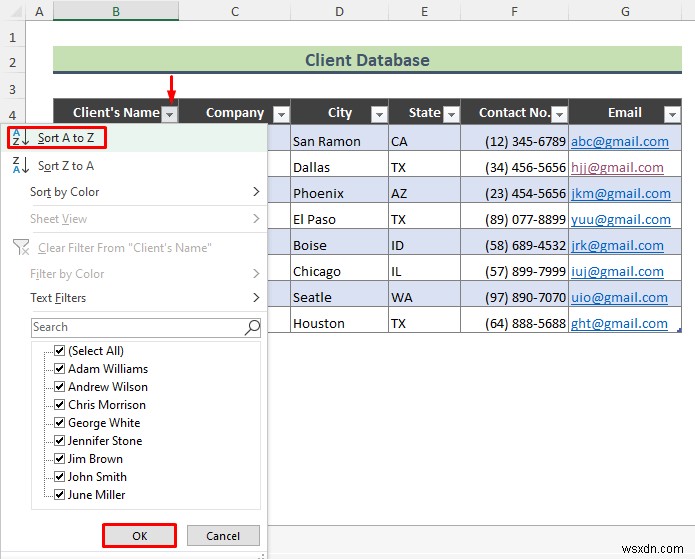
Task: Uncheck Jim Brown in the filter list
Action: tap(59, 458)
